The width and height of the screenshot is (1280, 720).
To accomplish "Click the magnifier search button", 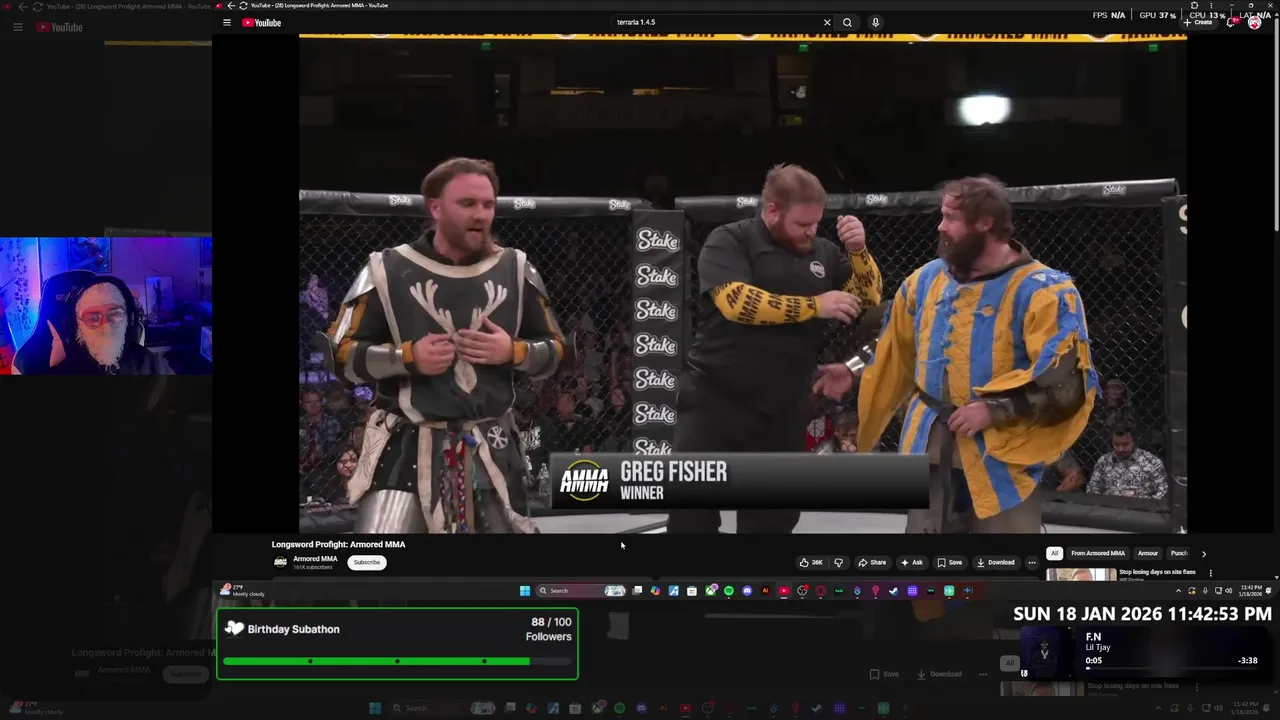I will (847, 22).
